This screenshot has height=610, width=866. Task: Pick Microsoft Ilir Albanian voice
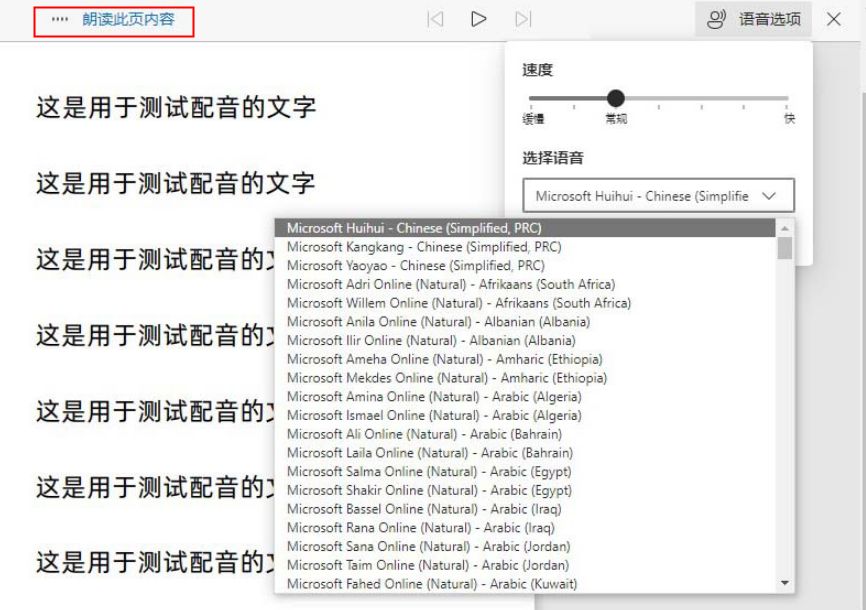525,340
